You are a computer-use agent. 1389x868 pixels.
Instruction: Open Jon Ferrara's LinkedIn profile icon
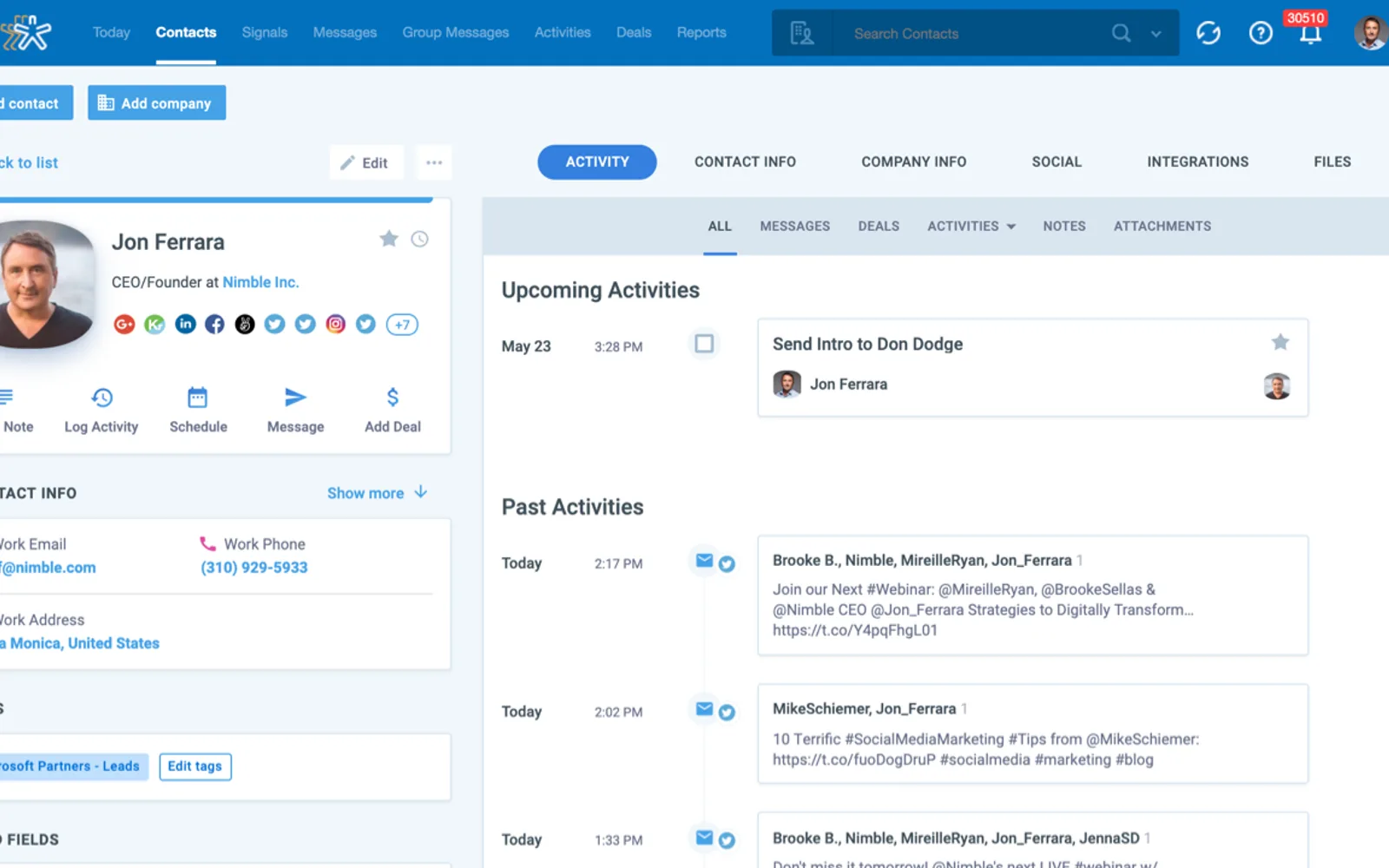point(185,325)
